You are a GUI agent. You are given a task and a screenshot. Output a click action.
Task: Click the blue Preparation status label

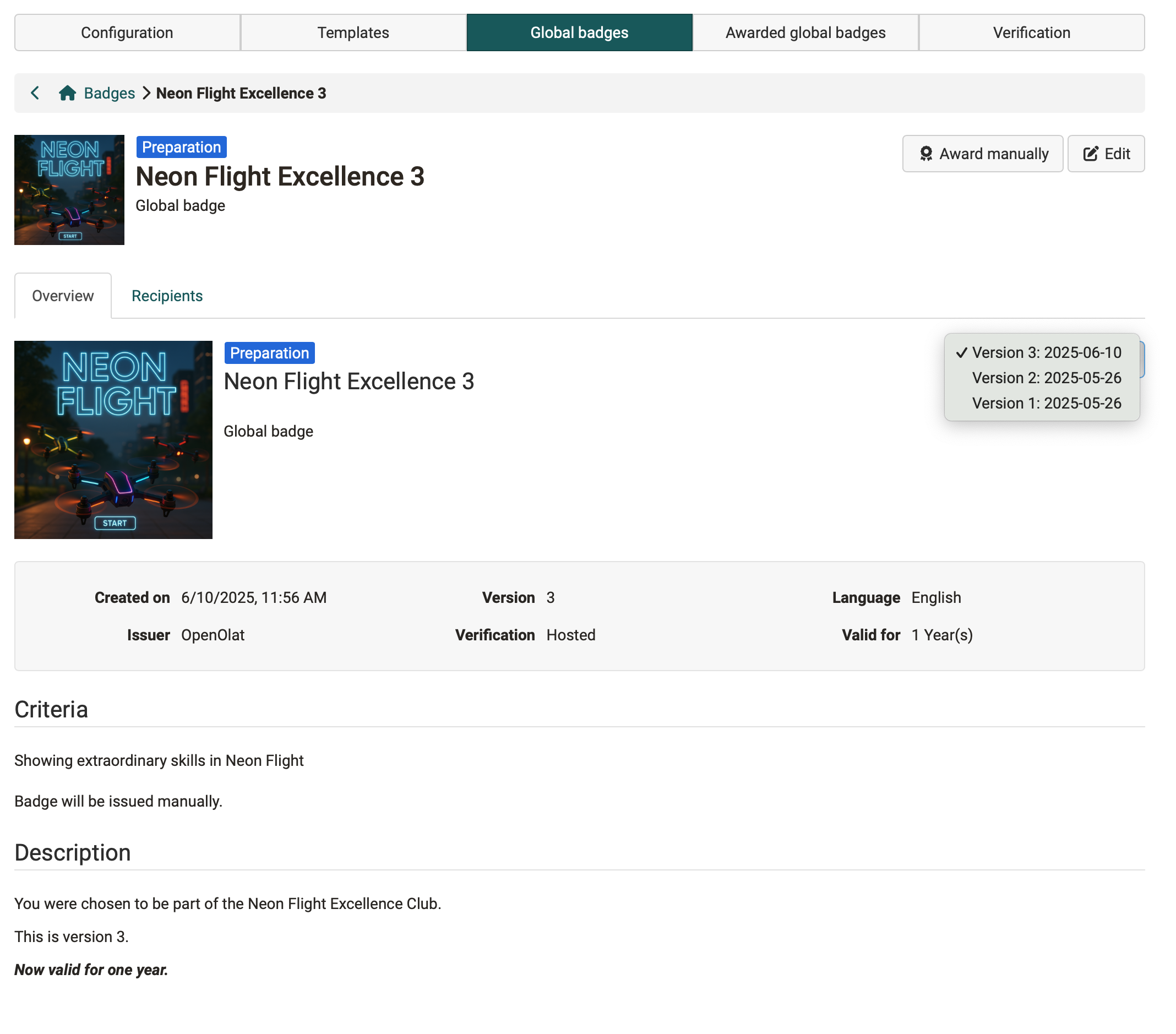click(181, 146)
